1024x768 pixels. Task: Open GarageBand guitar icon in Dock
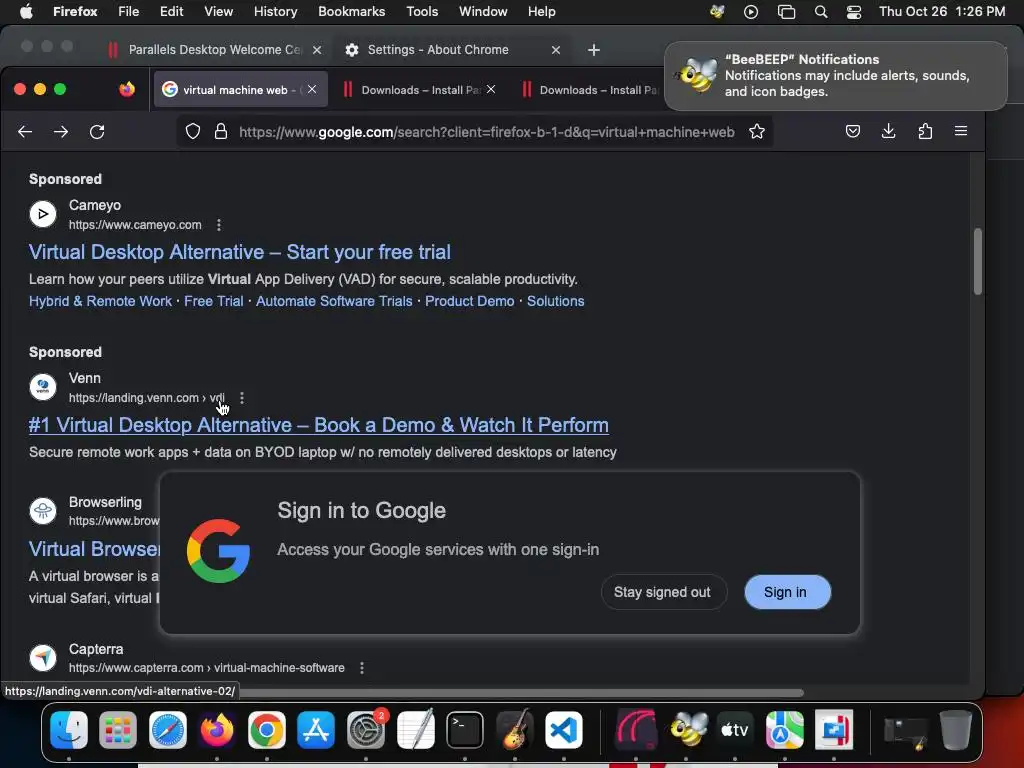515,729
